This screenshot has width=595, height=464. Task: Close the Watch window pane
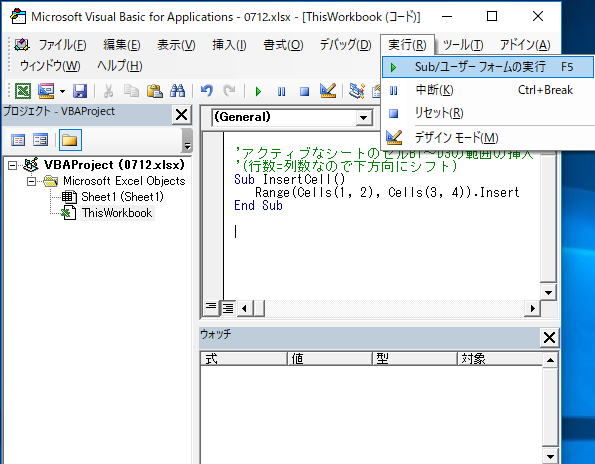(549, 337)
